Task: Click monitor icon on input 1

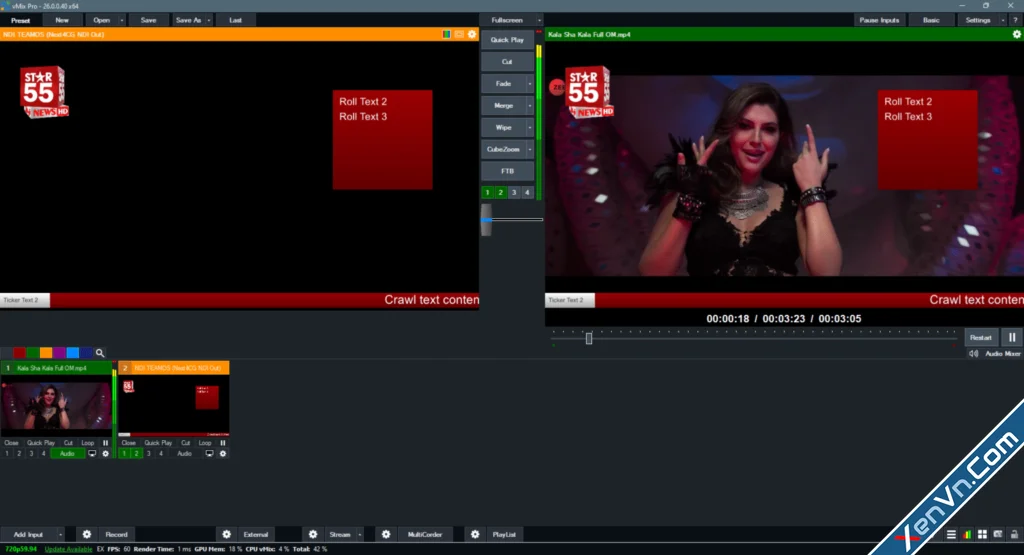Action: click(x=92, y=453)
